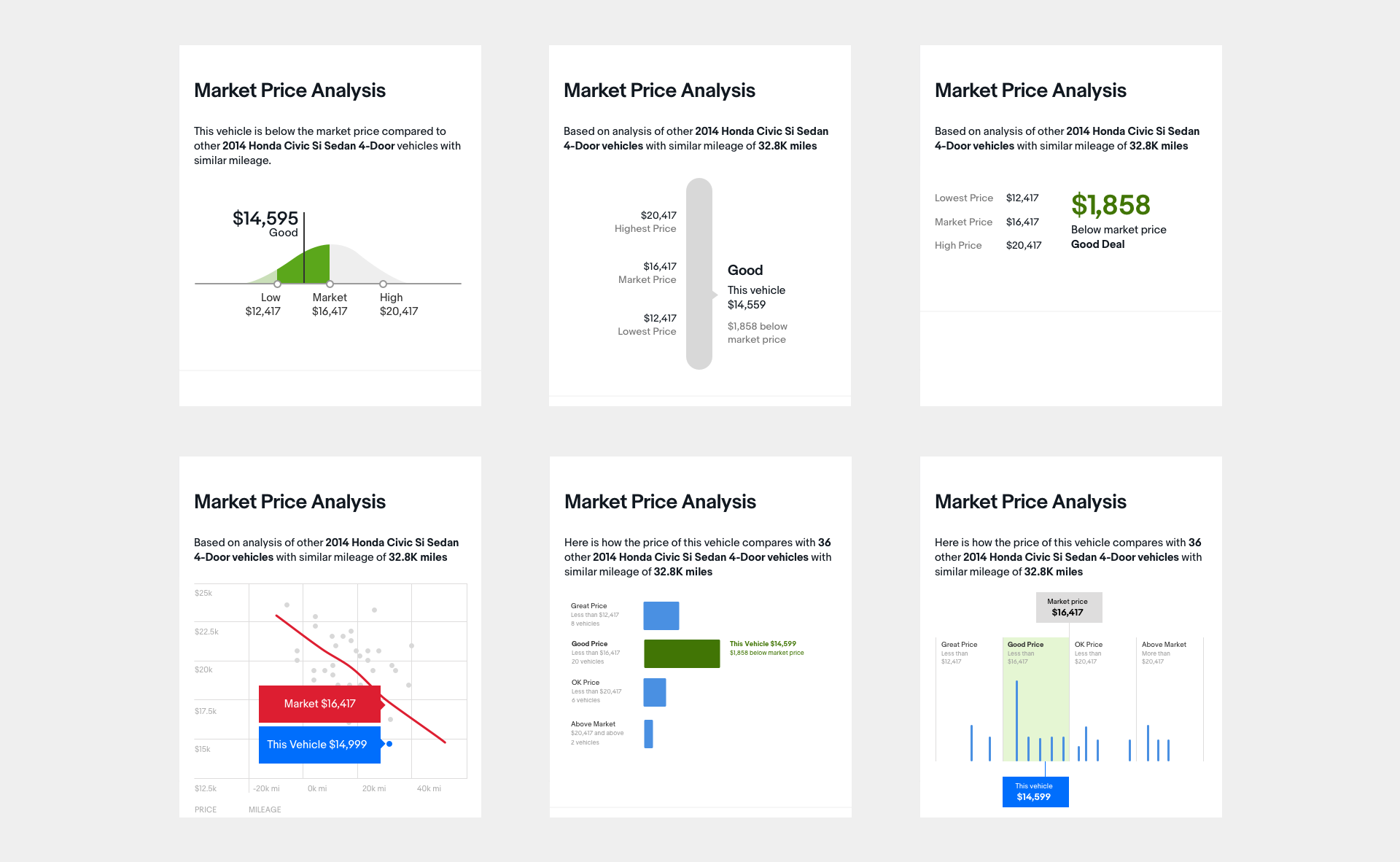Click the "OK Price, Less than $20,417" header in the histogram
1400x862 pixels.
pyautogui.click(x=1088, y=653)
